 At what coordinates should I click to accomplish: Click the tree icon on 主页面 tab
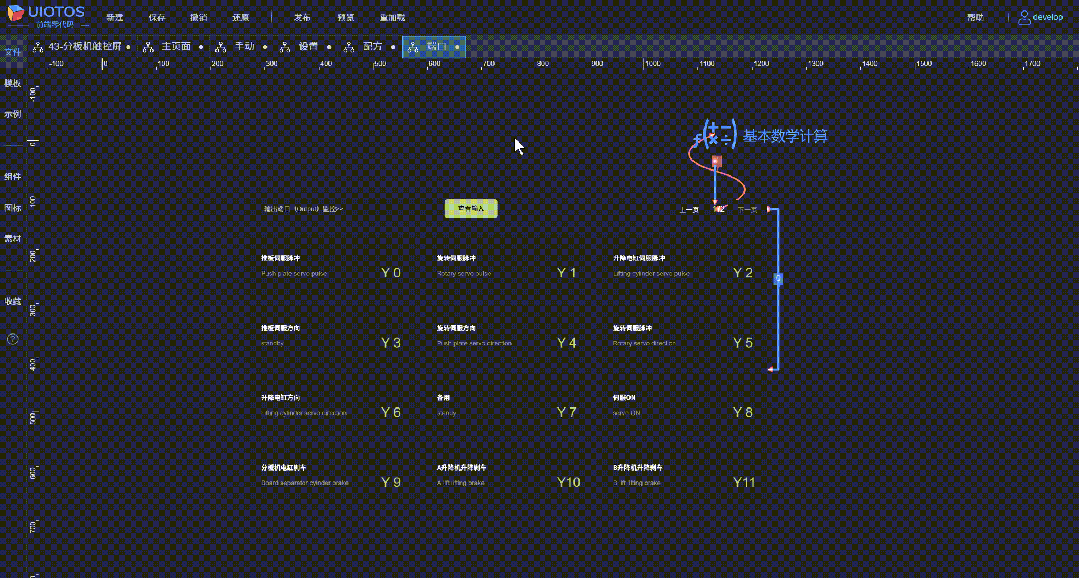coord(149,47)
